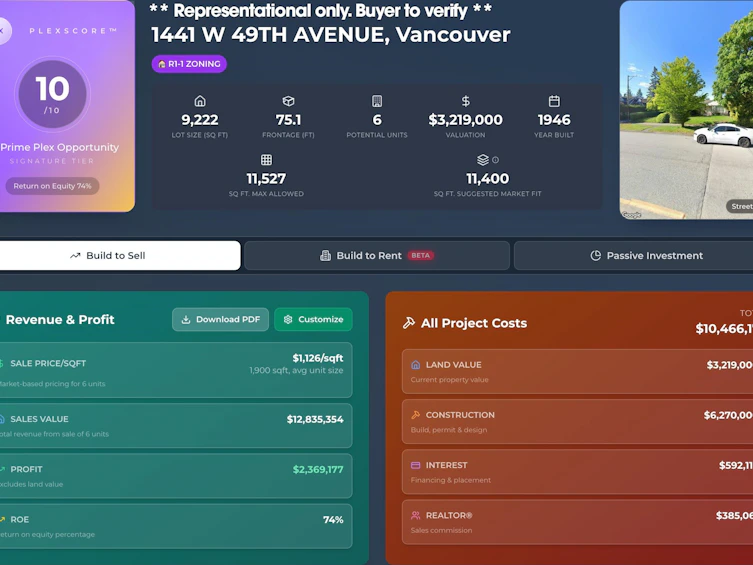Click the gear icon in Customize button
The image size is (753, 565).
[x=288, y=320]
